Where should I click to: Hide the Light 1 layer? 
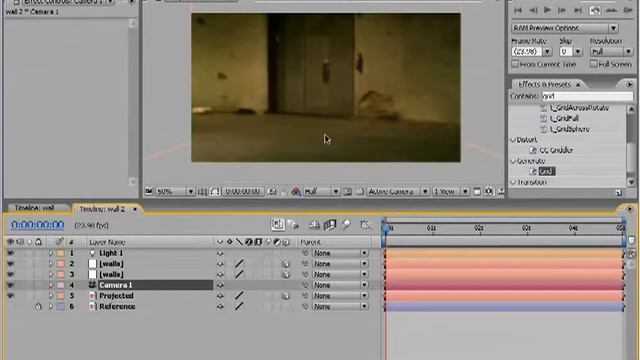[x=10, y=253]
